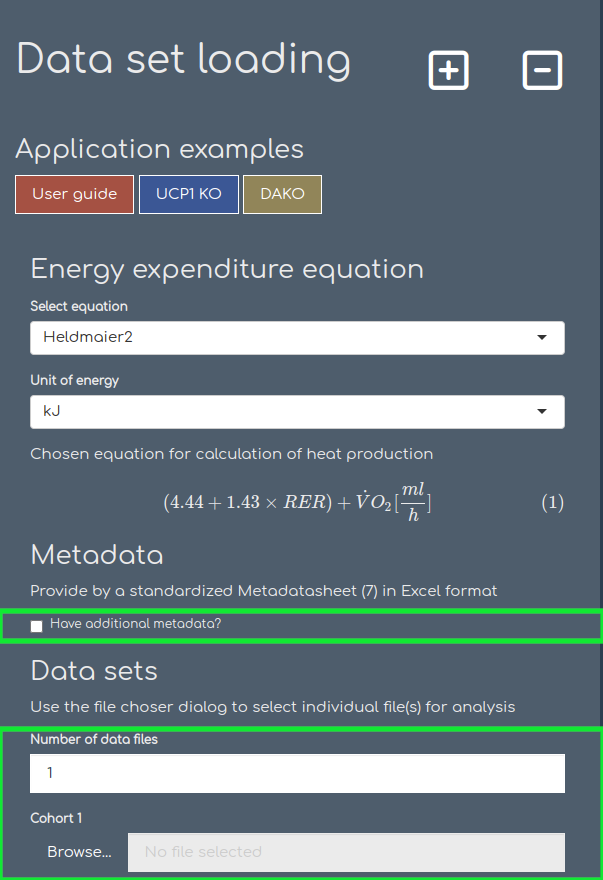Click the heat production equation formula
603x880 pixels.
[298, 502]
